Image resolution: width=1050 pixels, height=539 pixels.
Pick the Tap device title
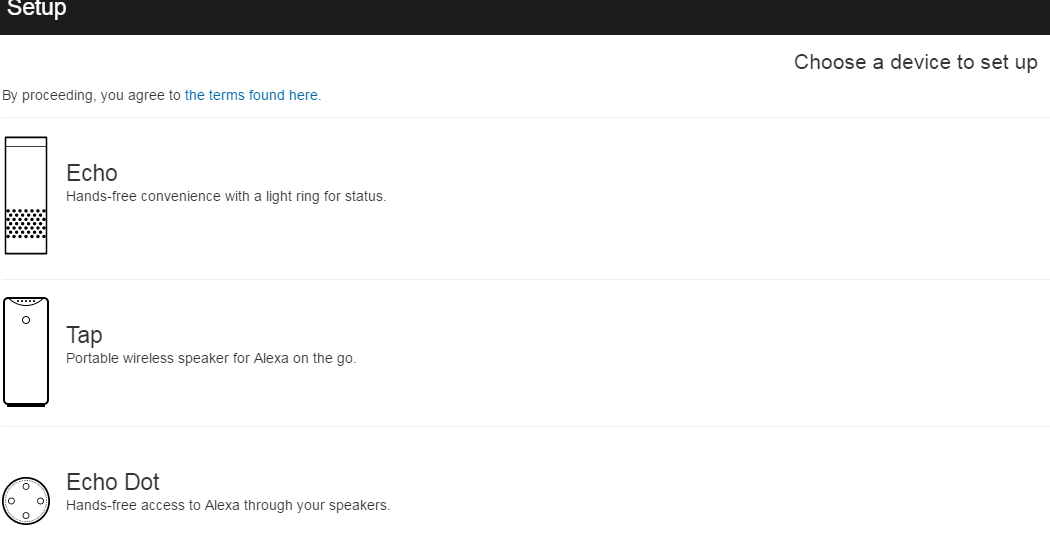coord(84,335)
